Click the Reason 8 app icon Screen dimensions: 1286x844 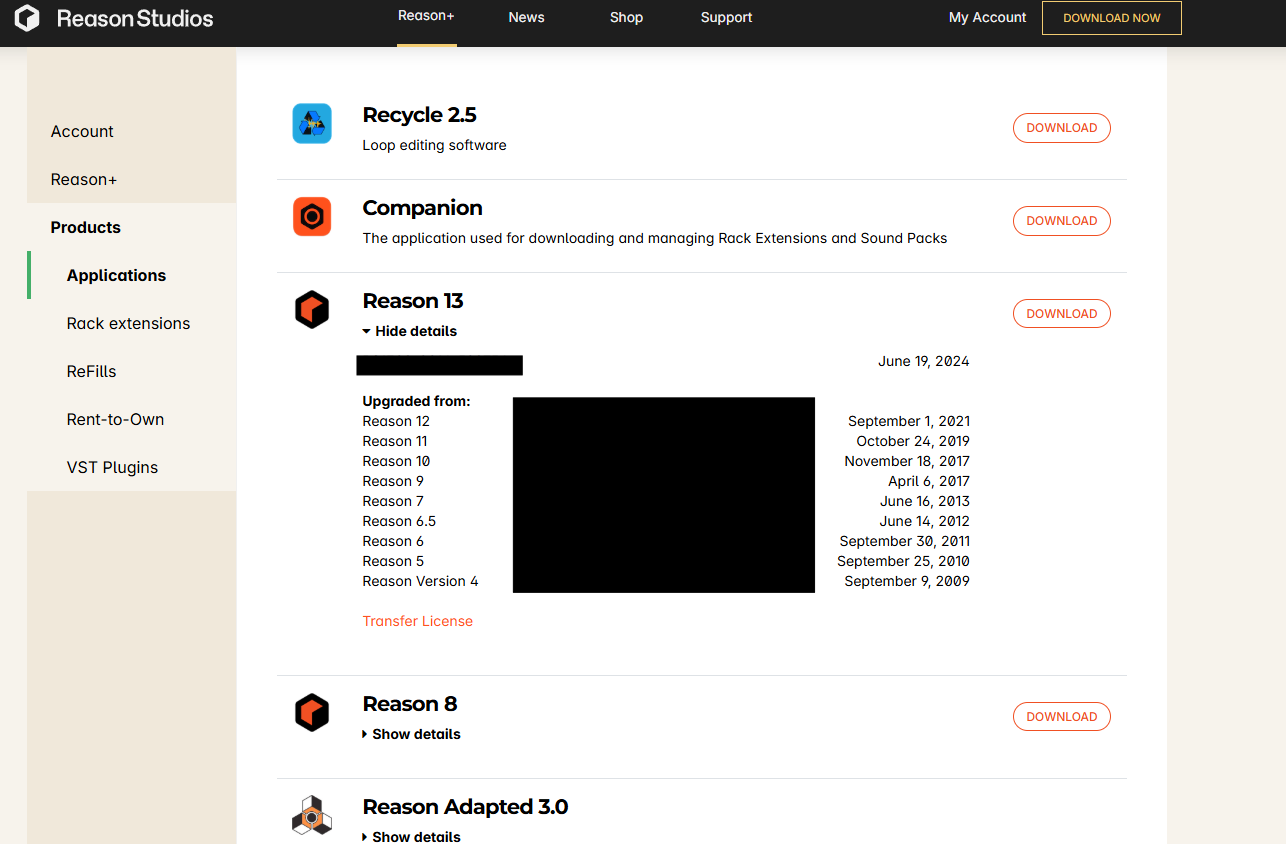pyautogui.click(x=312, y=713)
